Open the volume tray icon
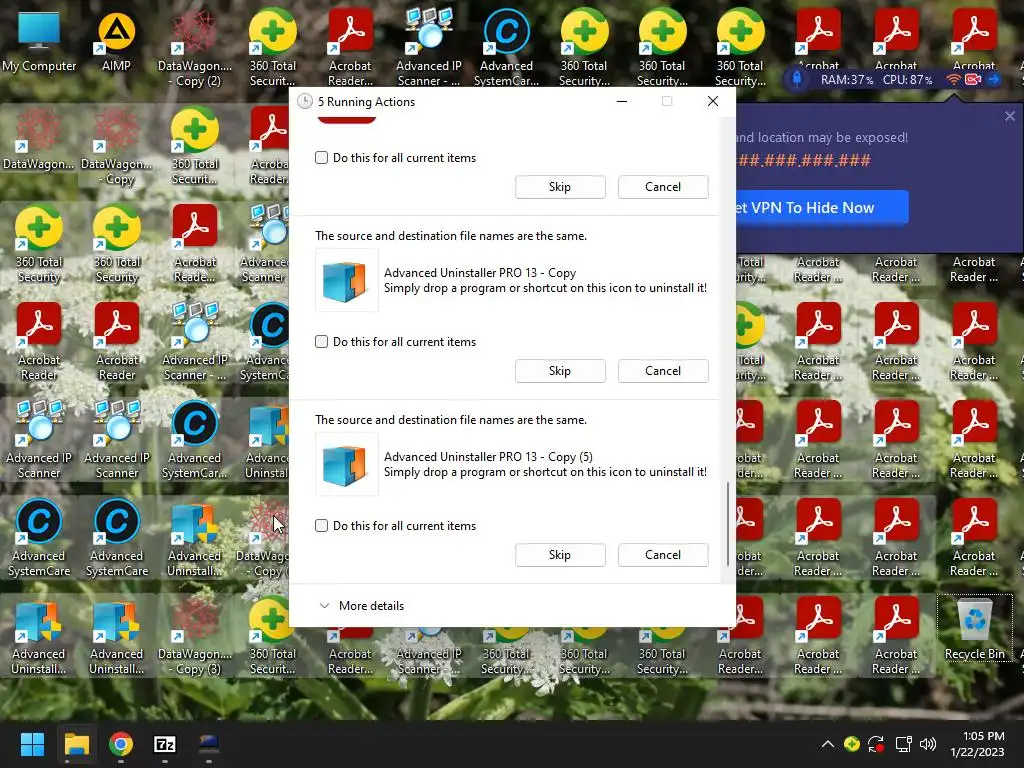This screenshot has height=768, width=1024. click(x=927, y=744)
